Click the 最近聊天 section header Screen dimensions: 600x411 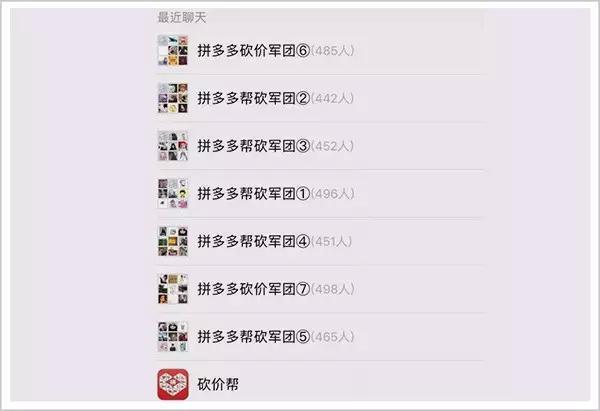(x=182, y=17)
